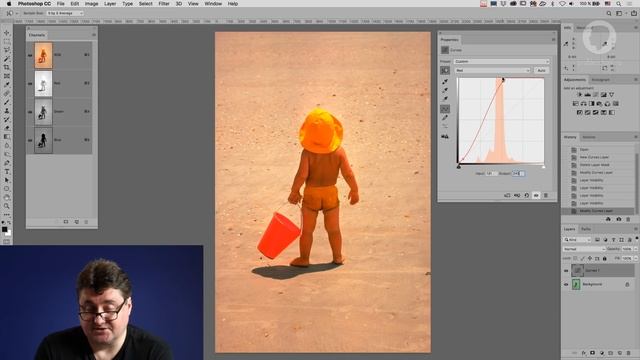
Task: Select the Rectangular Marquee tool
Action: (x=7, y=42)
